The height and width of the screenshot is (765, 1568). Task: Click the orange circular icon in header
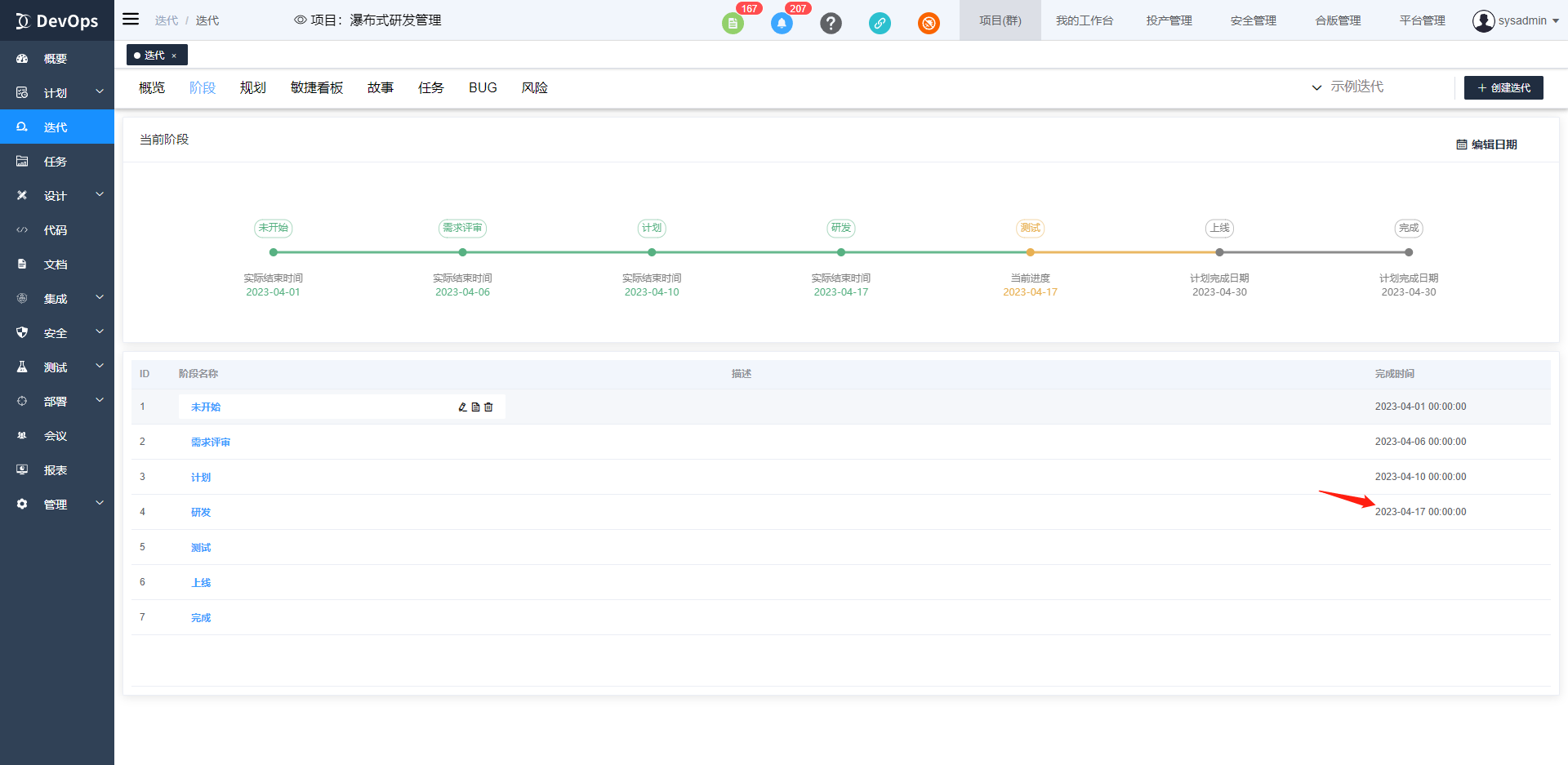(x=929, y=23)
